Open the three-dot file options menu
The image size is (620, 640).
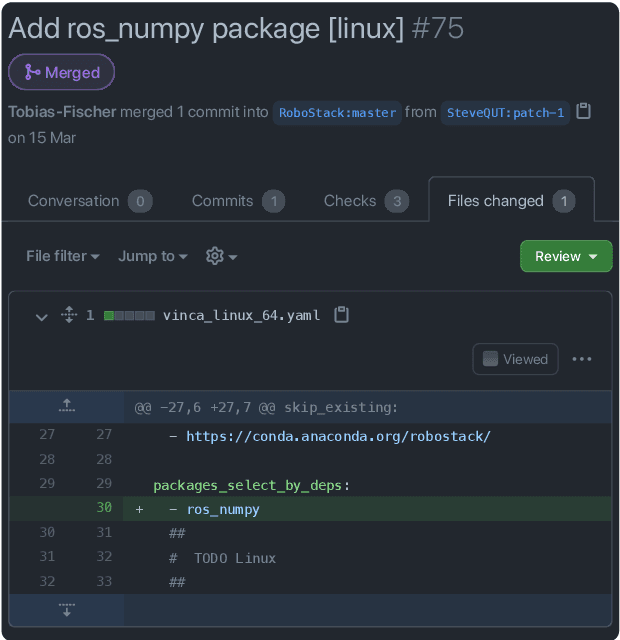[x=582, y=359]
